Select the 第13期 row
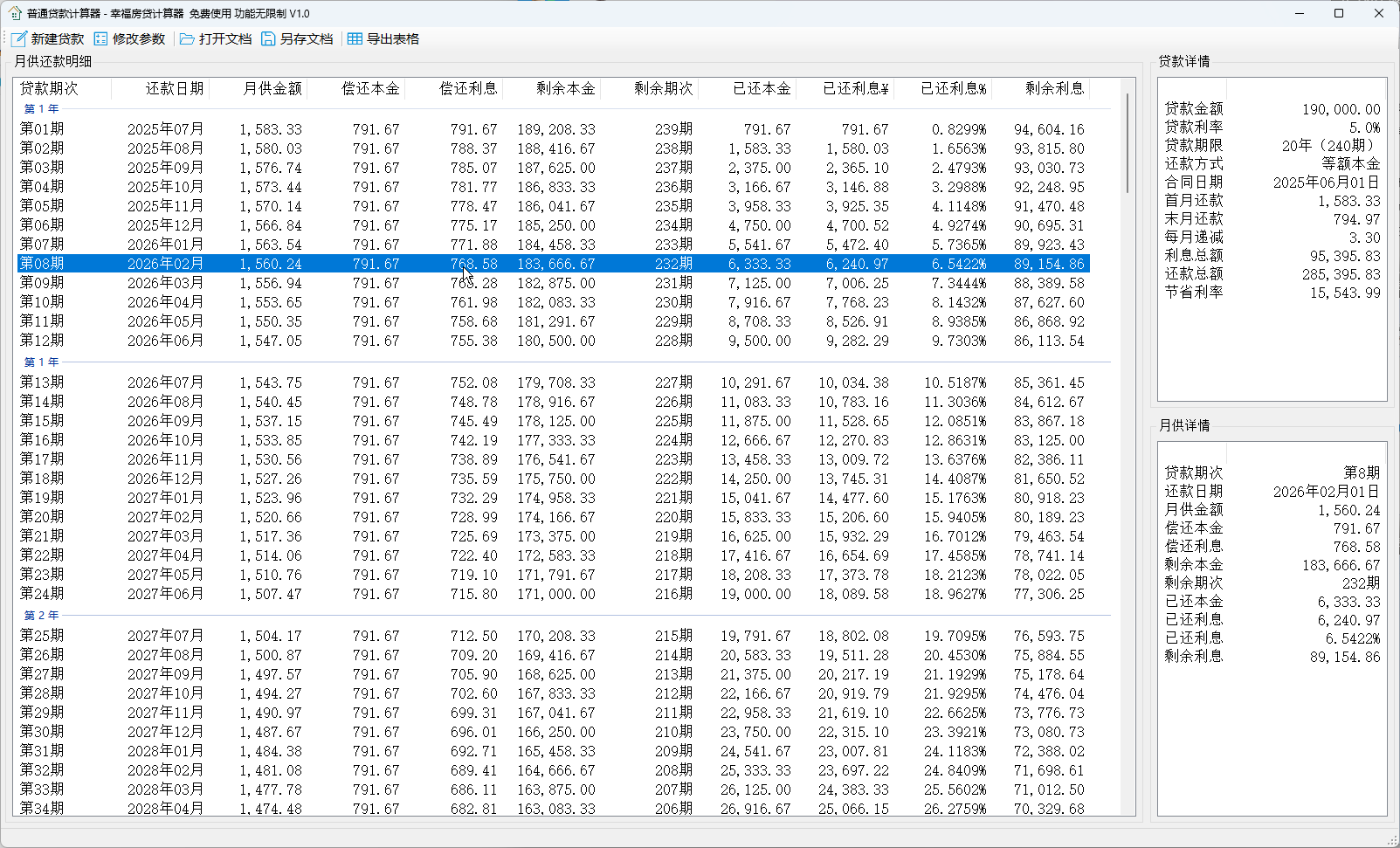Viewport: 1400px width, 848px height. 552,382
